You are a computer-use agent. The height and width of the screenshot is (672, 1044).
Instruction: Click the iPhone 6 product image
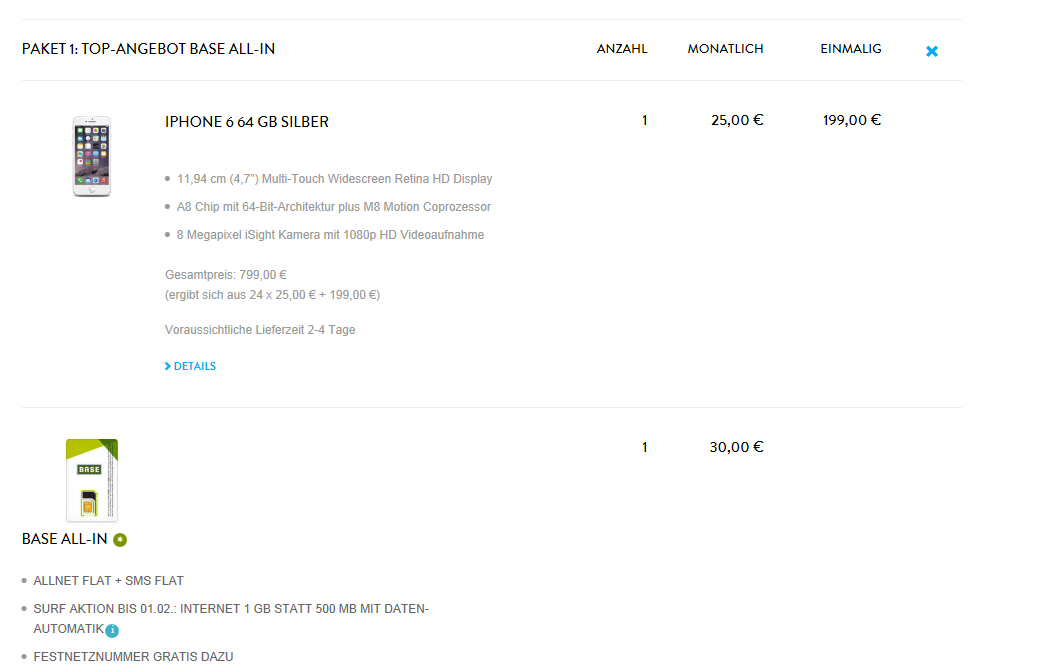91,156
